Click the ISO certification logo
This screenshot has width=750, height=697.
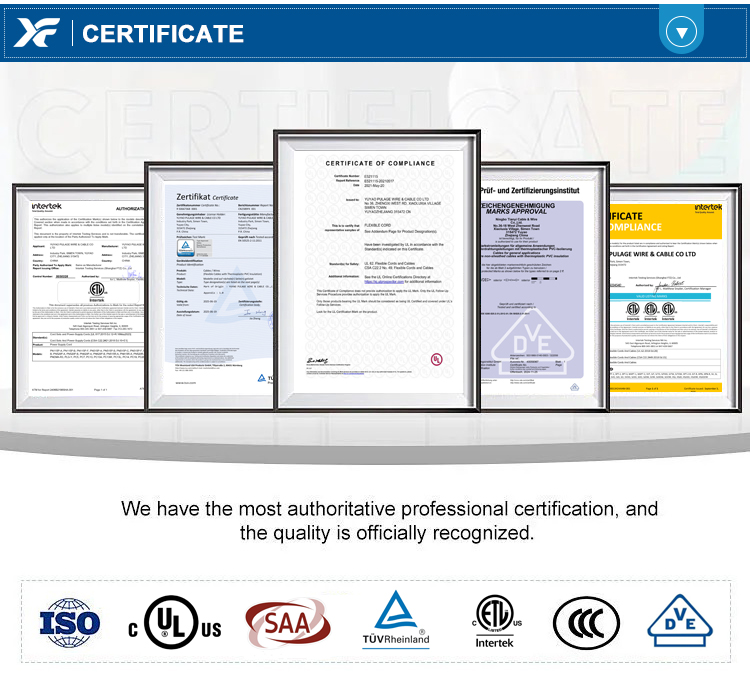(x=70, y=623)
